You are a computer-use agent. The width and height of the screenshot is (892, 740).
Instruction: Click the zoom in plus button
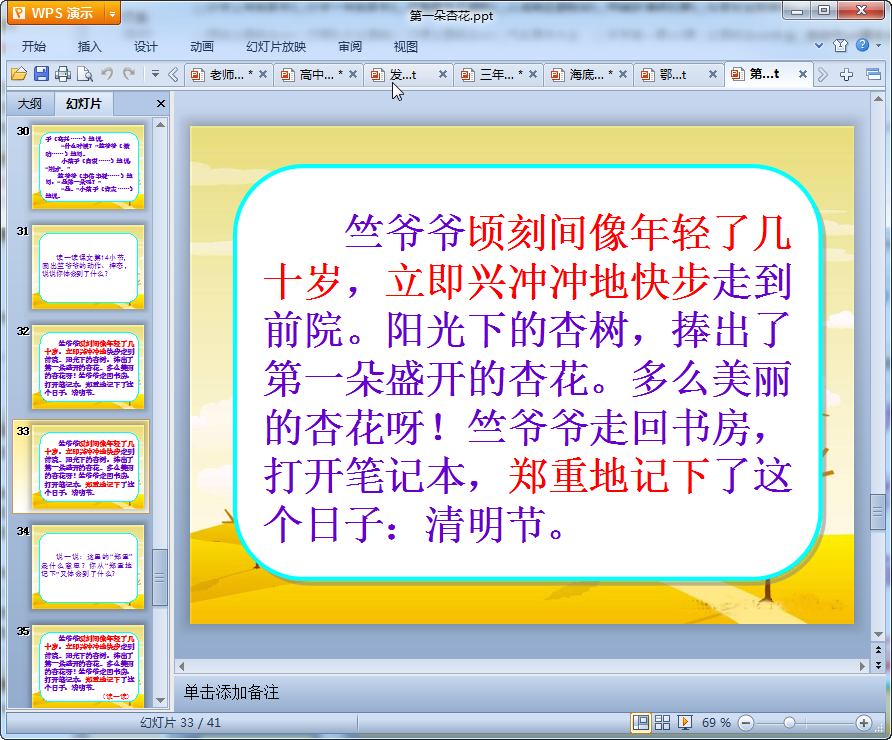point(864,722)
